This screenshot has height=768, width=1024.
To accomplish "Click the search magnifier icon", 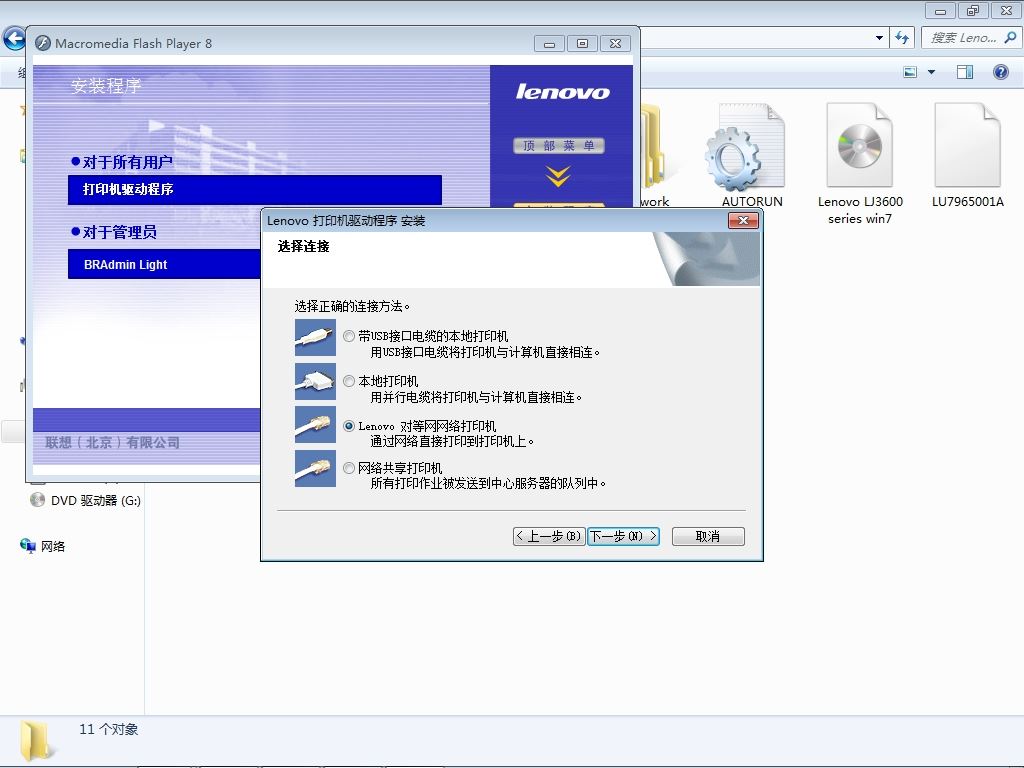I will click(x=1010, y=38).
